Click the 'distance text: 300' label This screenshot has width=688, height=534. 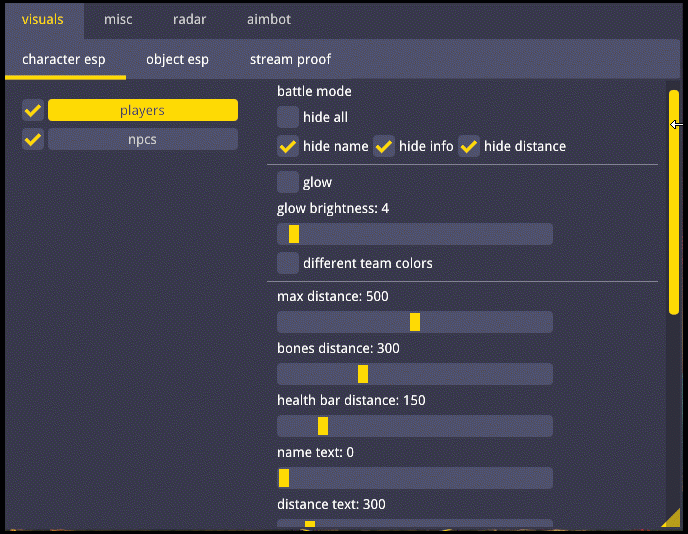(331, 505)
